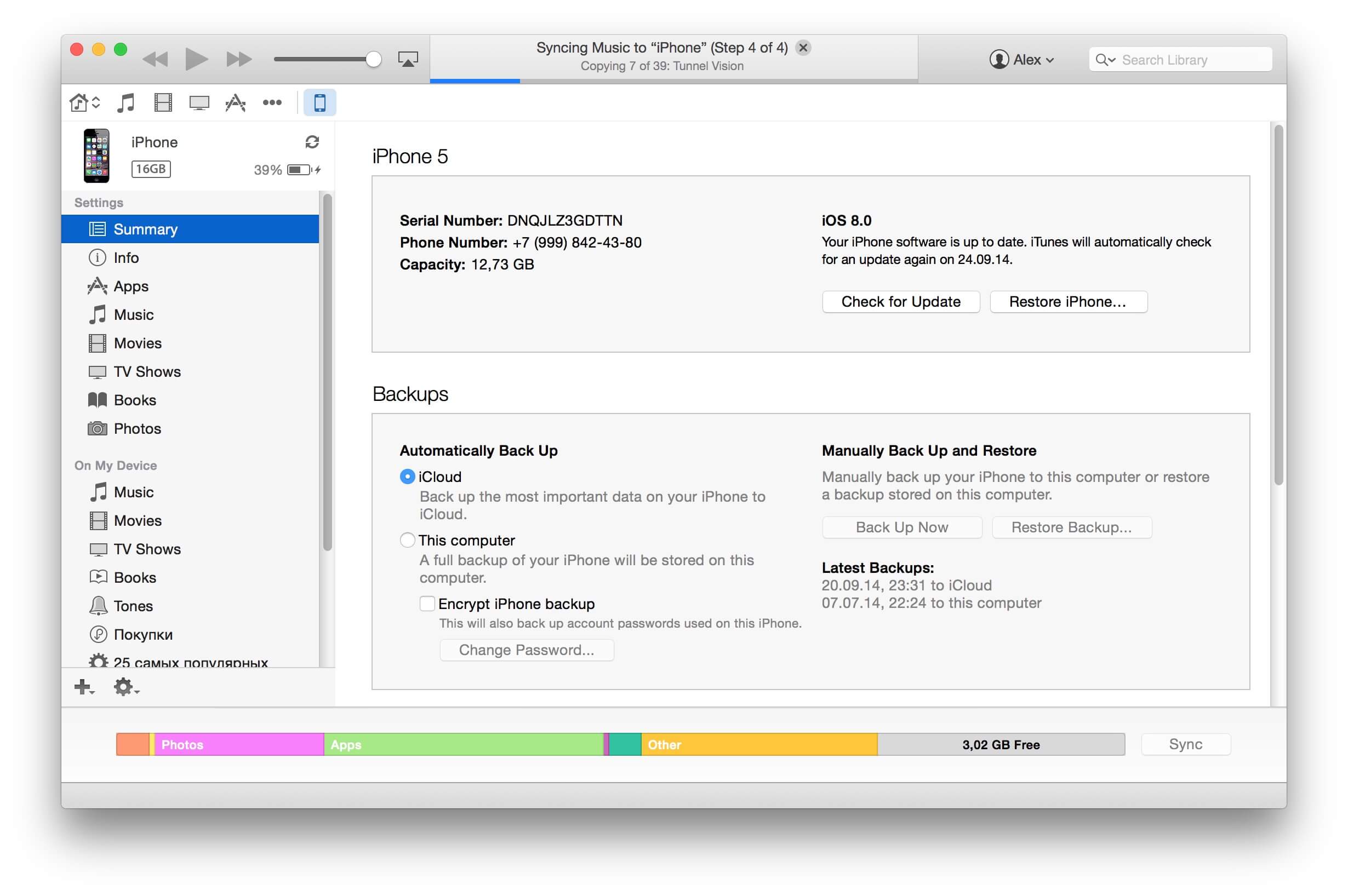Select This computer backup radio button
Image resolution: width=1348 pixels, height=896 pixels.
pos(407,540)
